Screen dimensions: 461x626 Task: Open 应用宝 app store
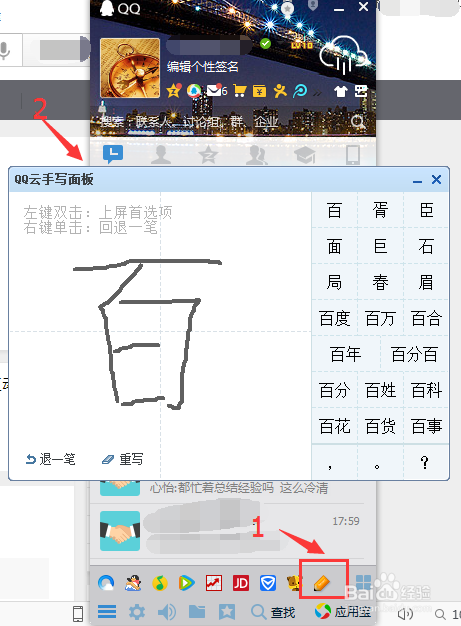(343, 611)
